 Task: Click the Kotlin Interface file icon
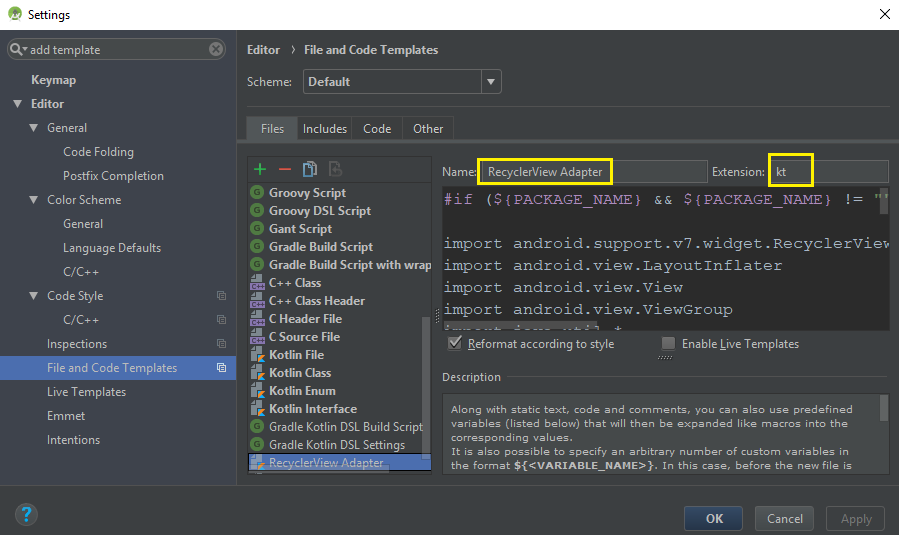click(257, 408)
